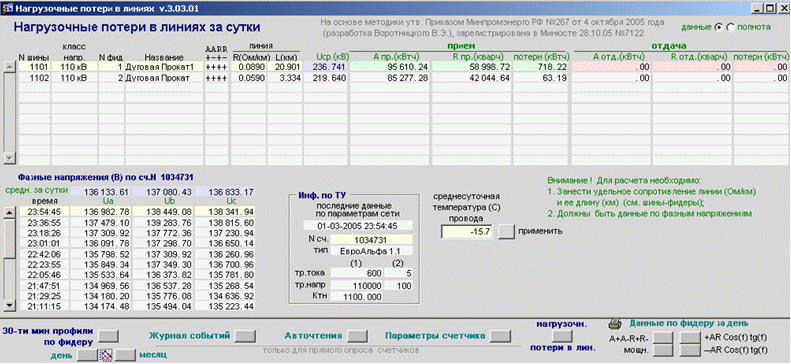This screenshot has width=791, height=364.
Task: Click the Авточтения button
Action: 357,336
